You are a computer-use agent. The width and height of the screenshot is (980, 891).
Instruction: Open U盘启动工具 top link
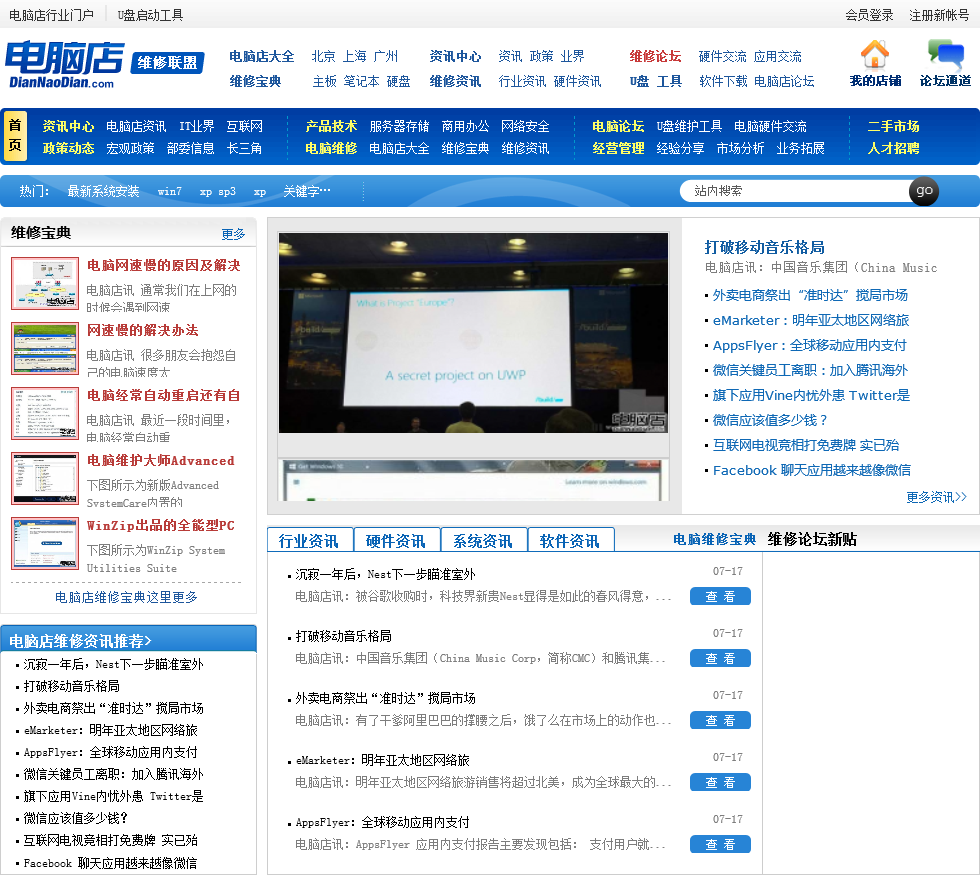[150, 15]
